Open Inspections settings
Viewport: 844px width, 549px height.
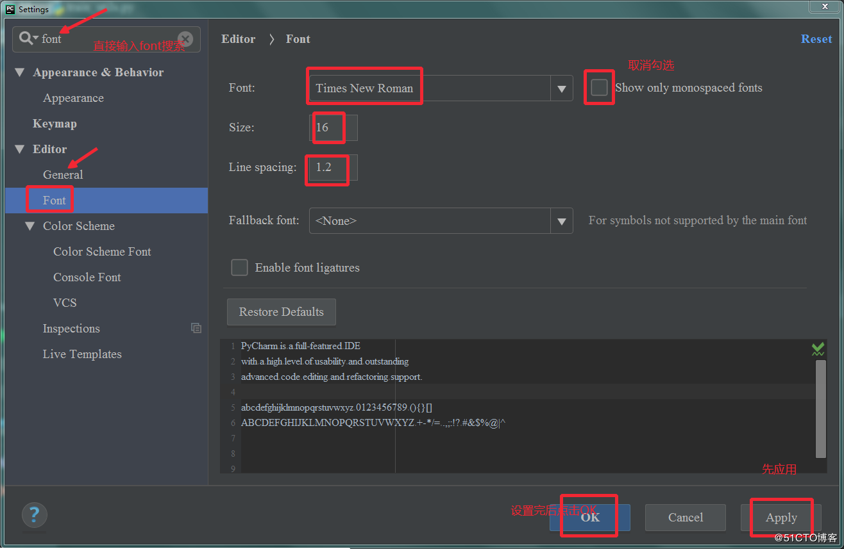point(71,328)
